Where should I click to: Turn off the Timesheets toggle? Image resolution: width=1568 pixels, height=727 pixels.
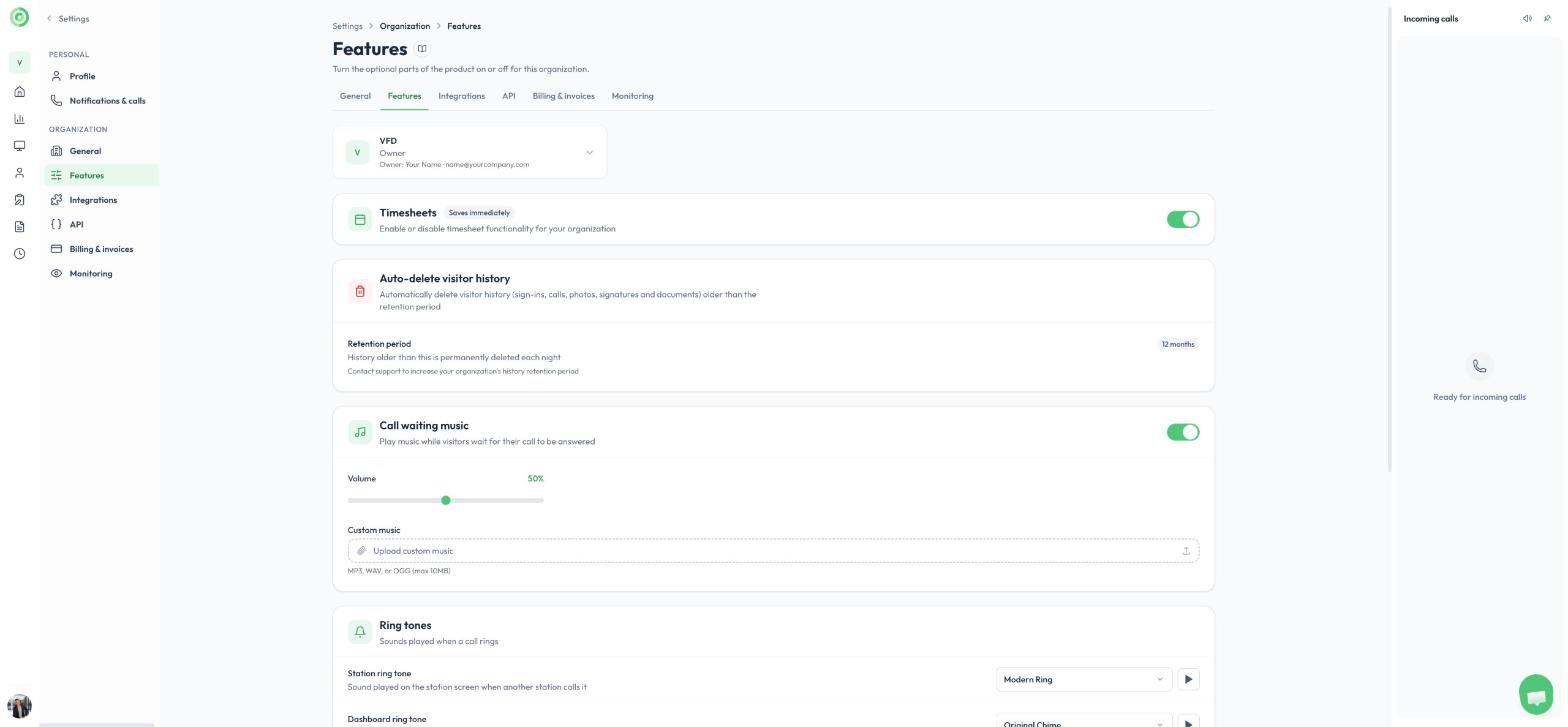1183,220
